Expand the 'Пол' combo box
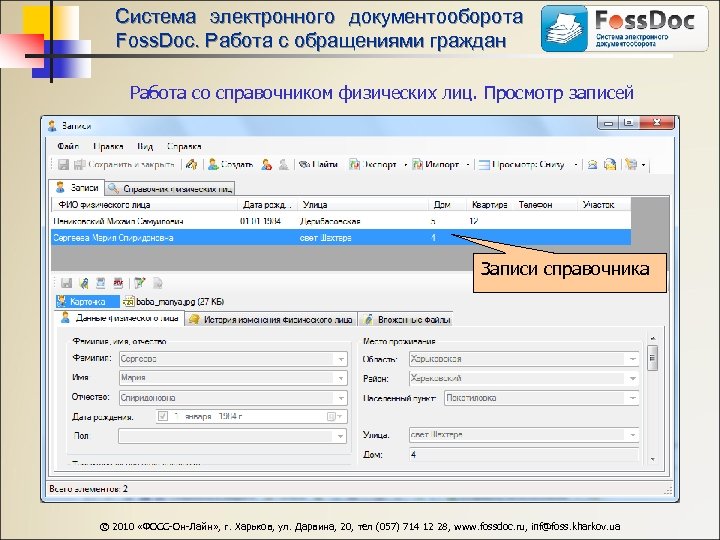 341,436
